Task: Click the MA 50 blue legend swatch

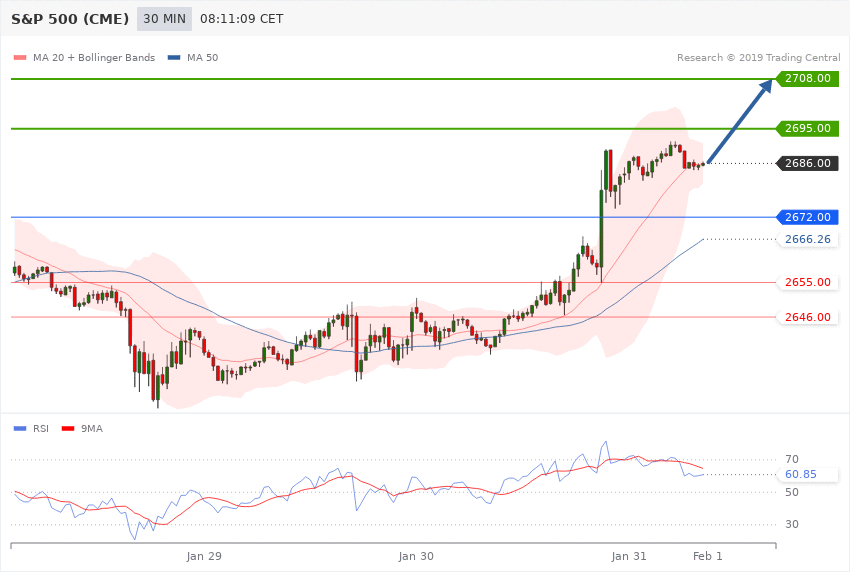Action: point(174,57)
